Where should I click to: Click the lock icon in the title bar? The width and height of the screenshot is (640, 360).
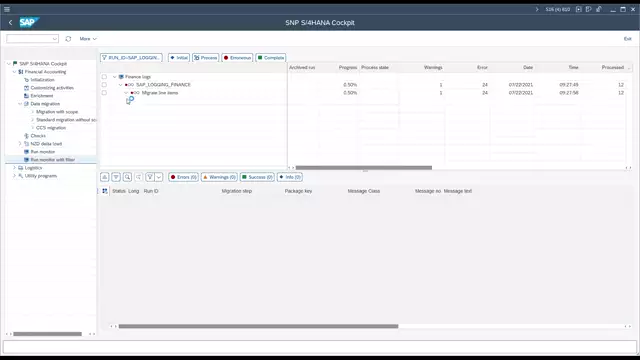pos(599,9)
